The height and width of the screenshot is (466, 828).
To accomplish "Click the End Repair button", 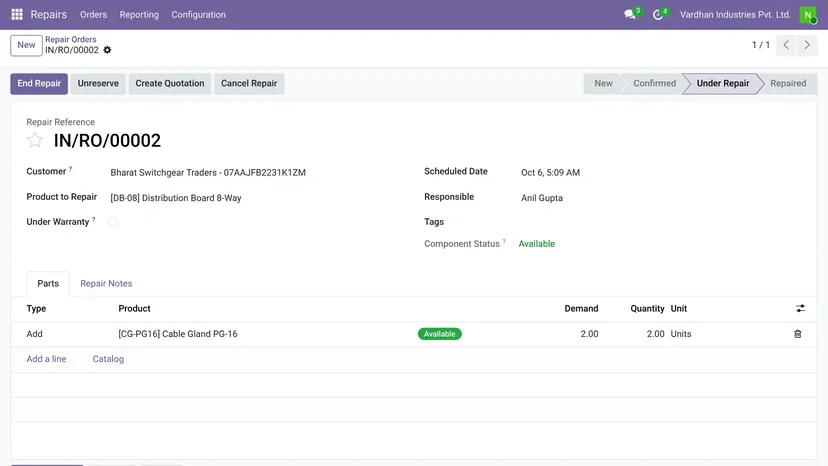I will (x=39, y=83).
